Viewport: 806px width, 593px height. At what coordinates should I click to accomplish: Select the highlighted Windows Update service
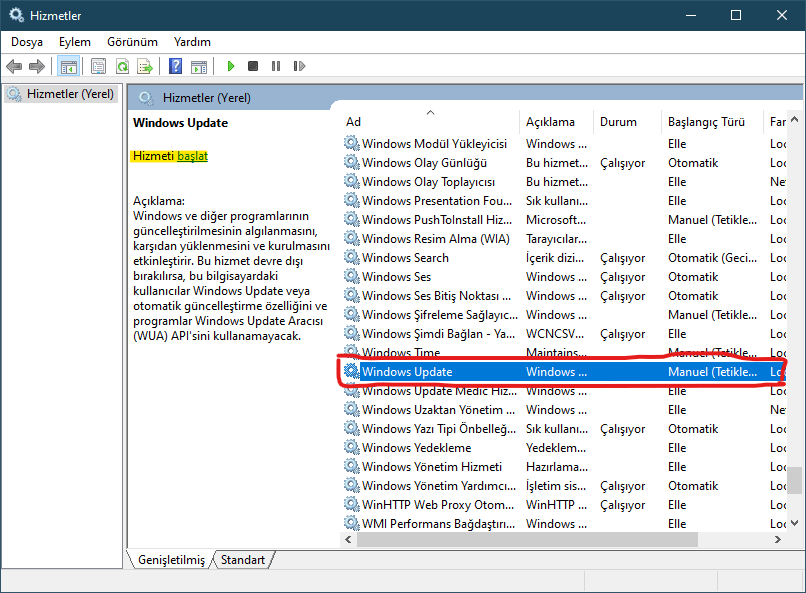564,372
